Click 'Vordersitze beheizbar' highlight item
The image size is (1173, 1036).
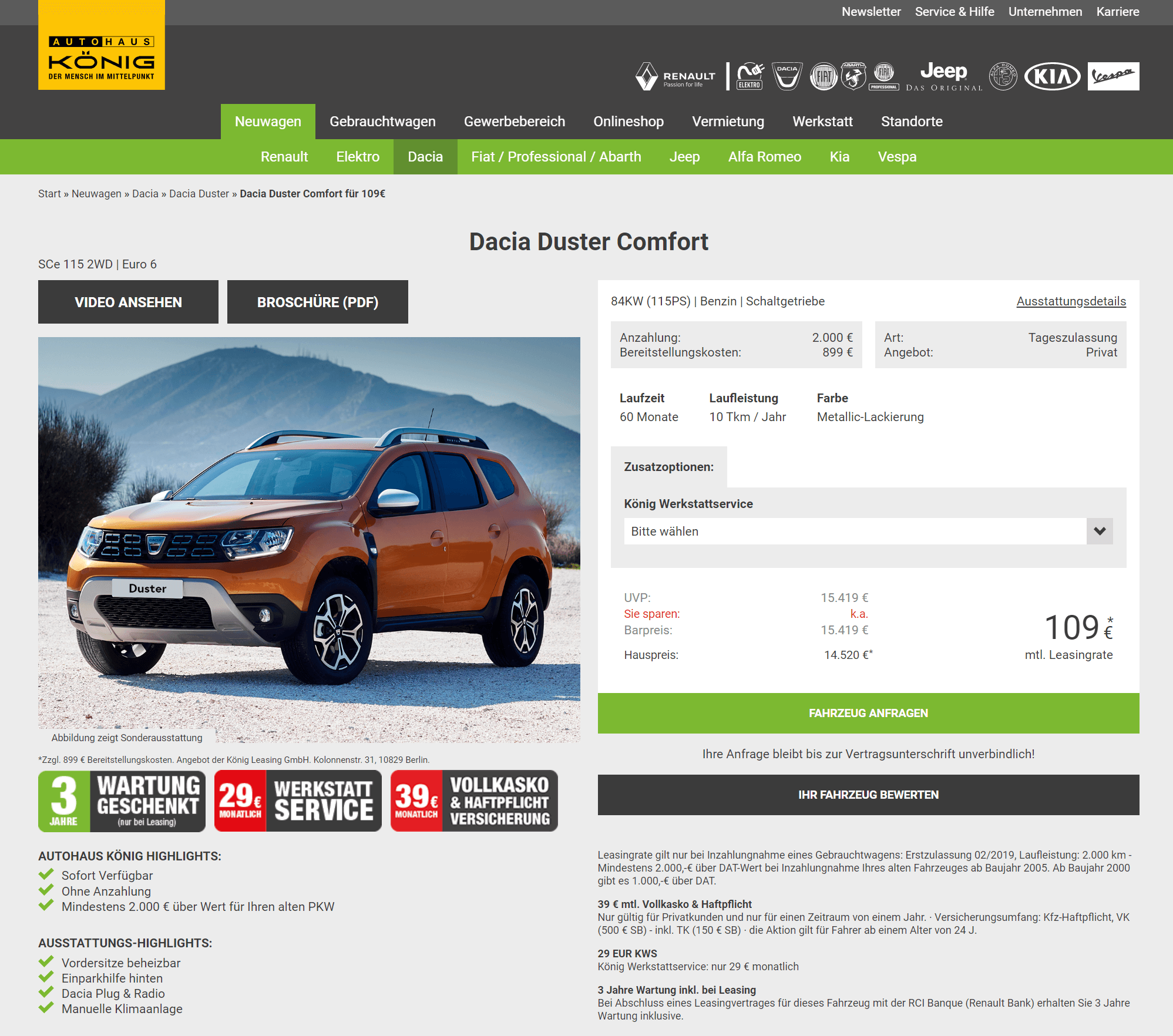click(121, 963)
